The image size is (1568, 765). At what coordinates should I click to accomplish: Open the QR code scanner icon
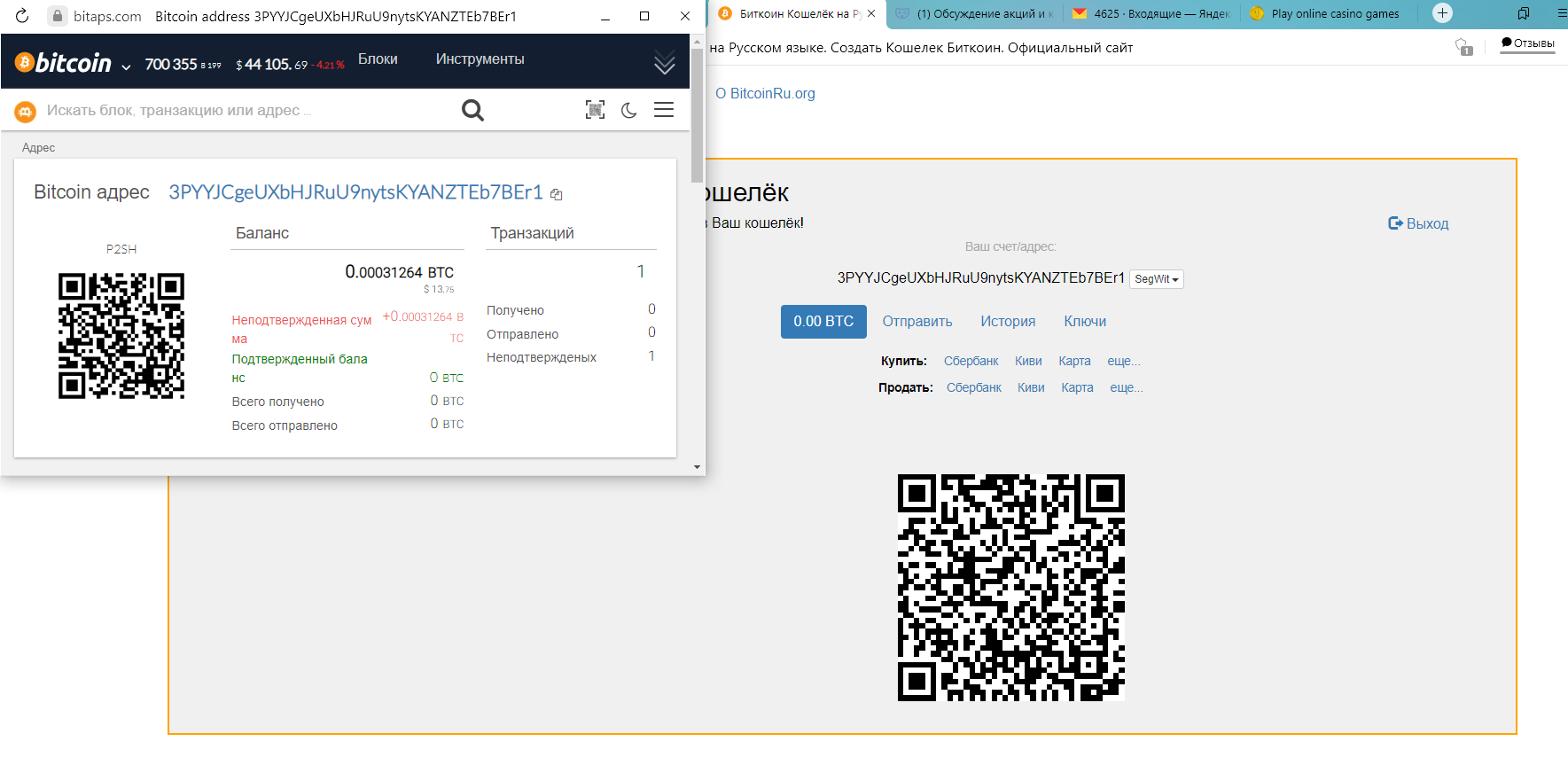pyautogui.click(x=596, y=110)
